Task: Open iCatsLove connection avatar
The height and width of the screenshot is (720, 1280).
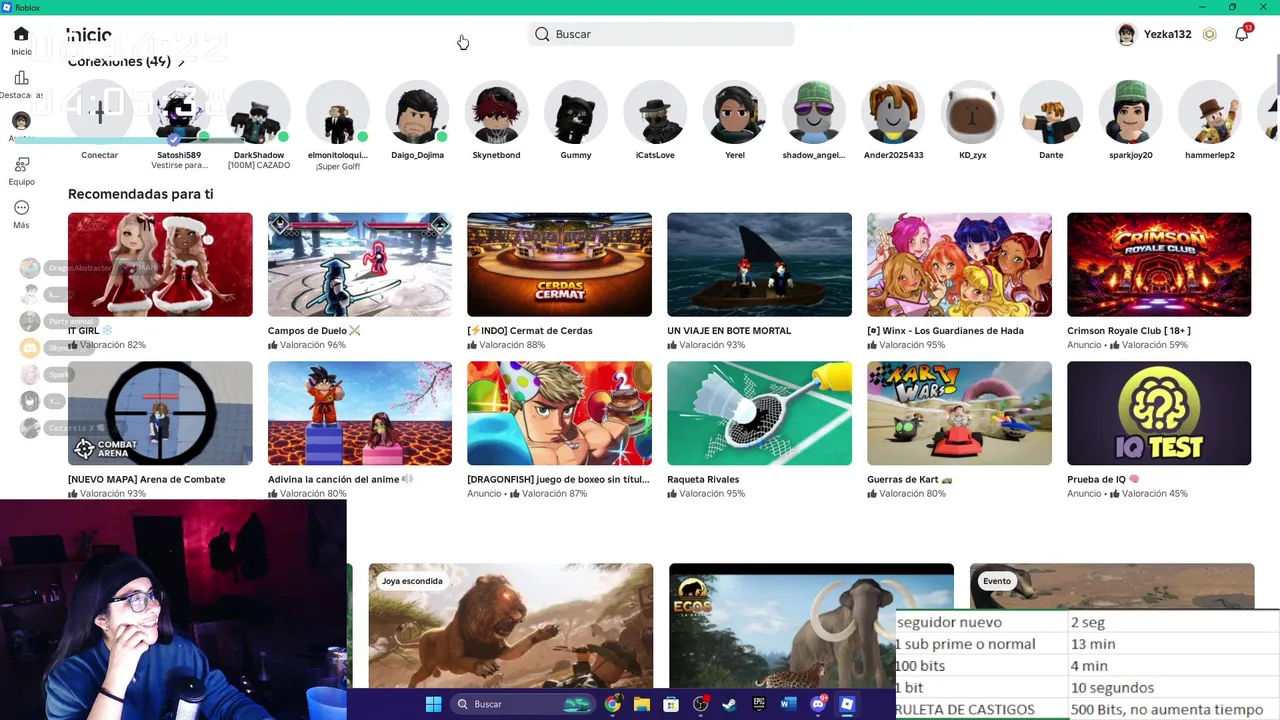Action: (x=655, y=112)
